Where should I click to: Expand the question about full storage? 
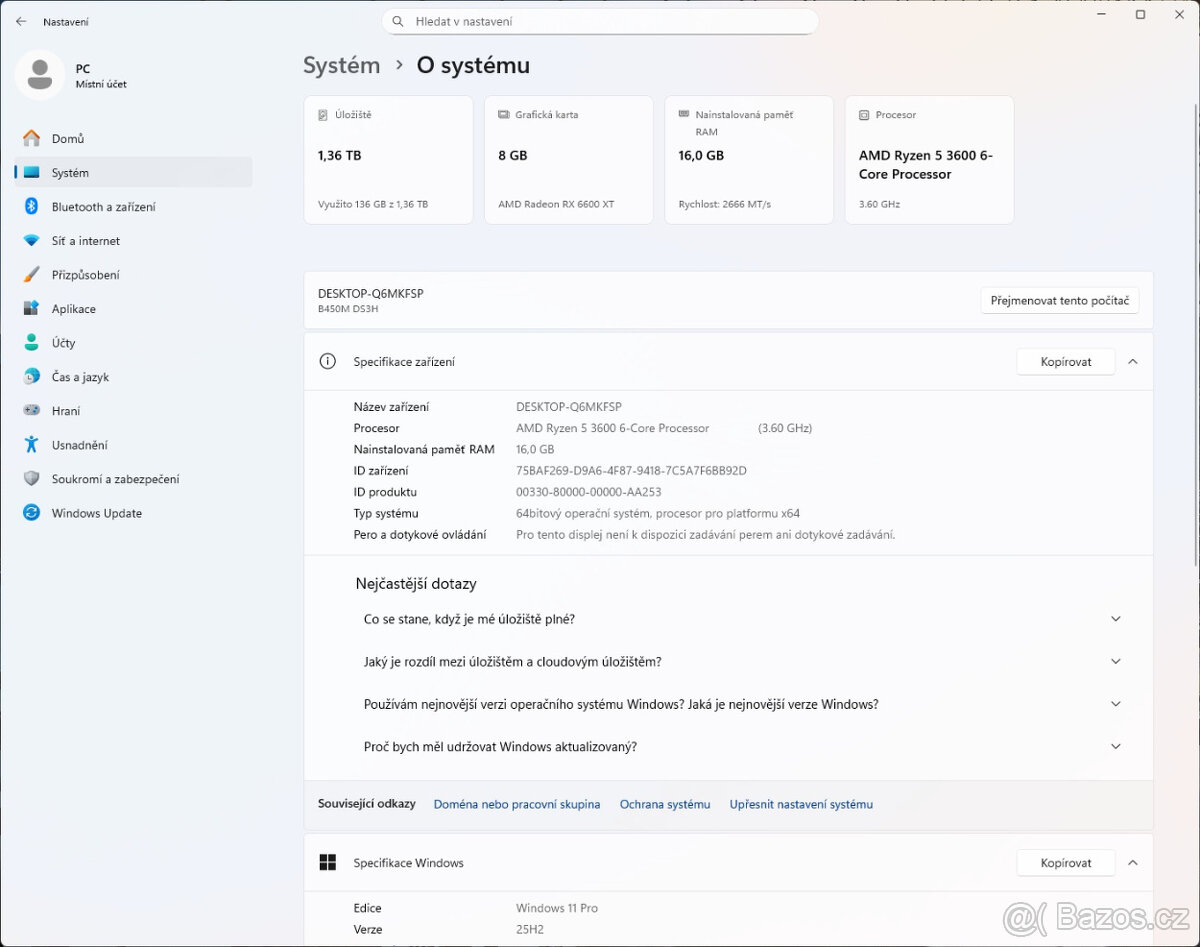(1115, 618)
